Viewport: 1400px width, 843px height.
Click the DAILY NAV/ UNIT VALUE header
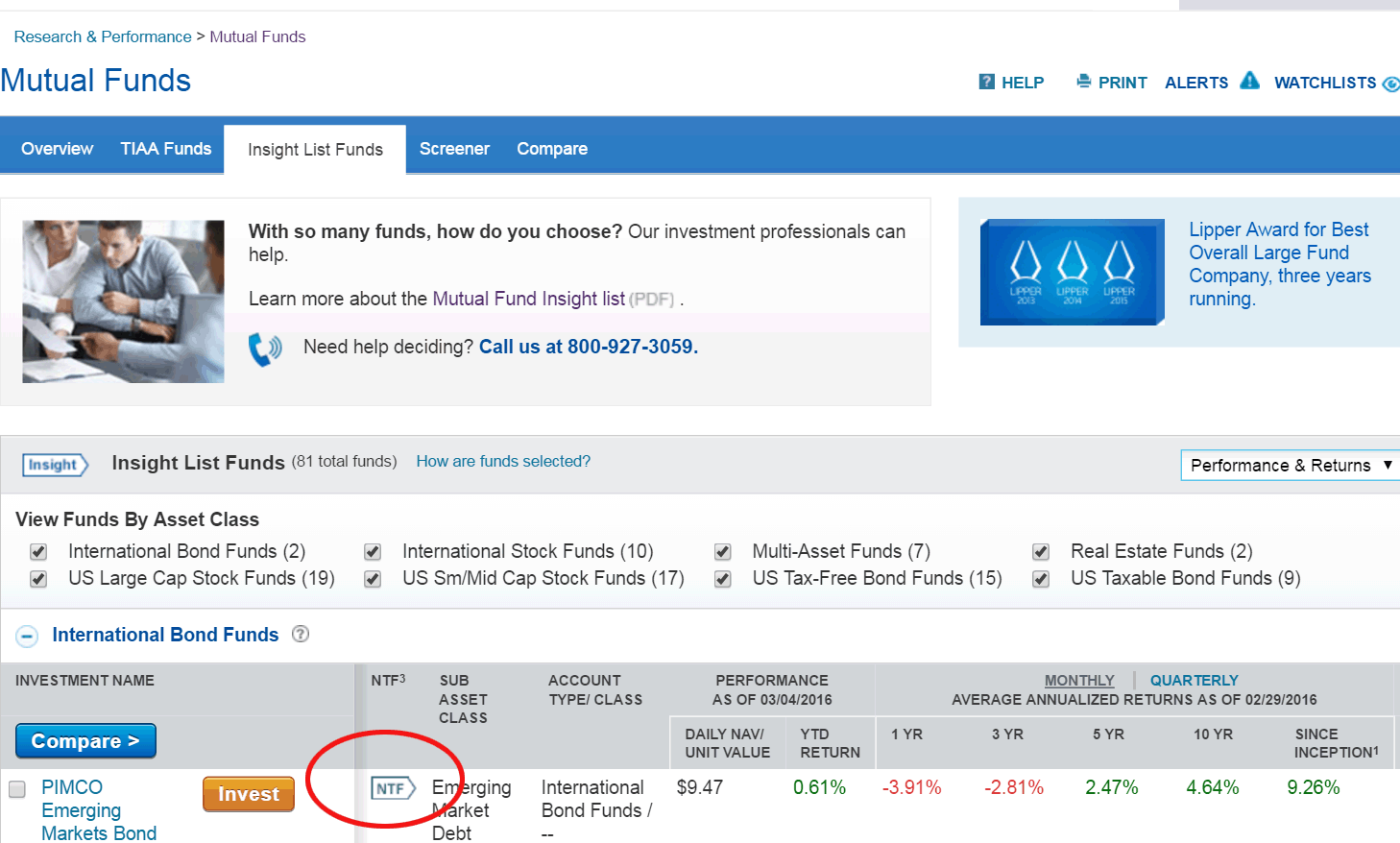727,743
